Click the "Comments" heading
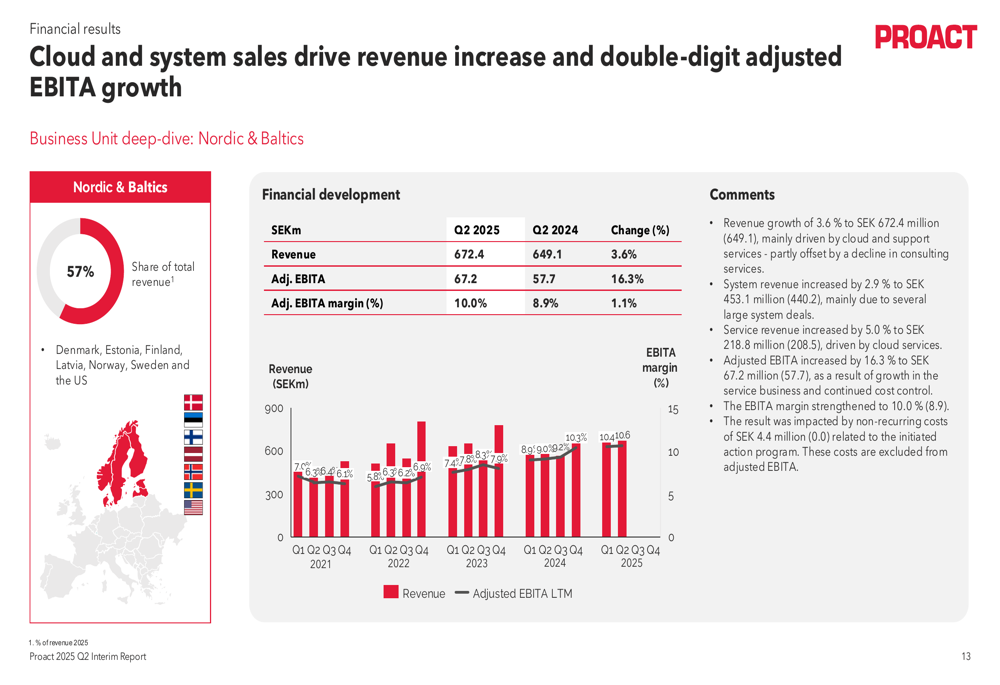 pyautogui.click(x=742, y=195)
